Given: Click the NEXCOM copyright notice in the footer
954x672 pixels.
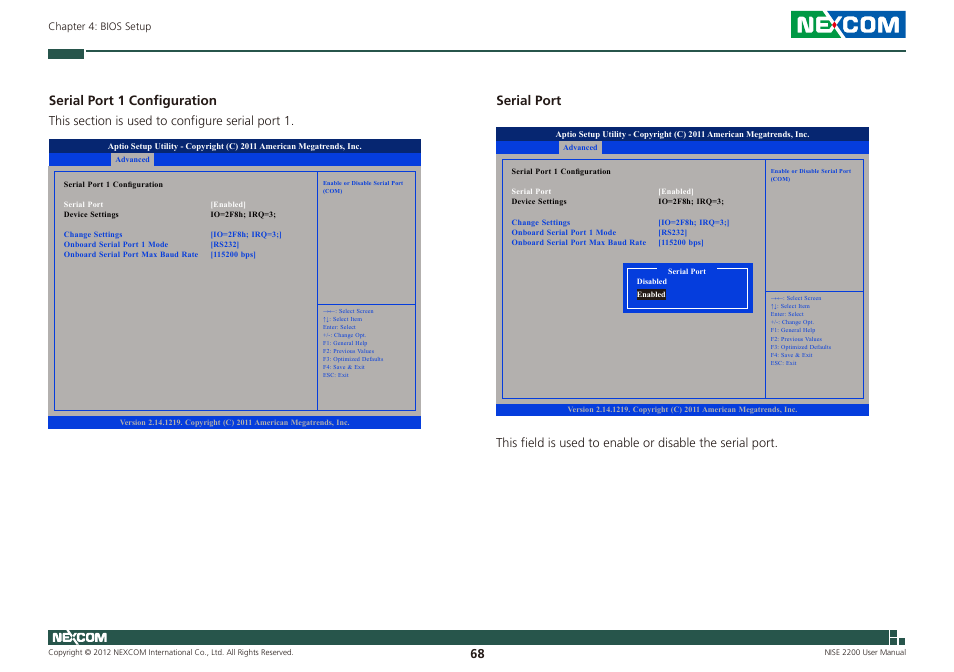Looking at the screenshot, I should point(170,652).
